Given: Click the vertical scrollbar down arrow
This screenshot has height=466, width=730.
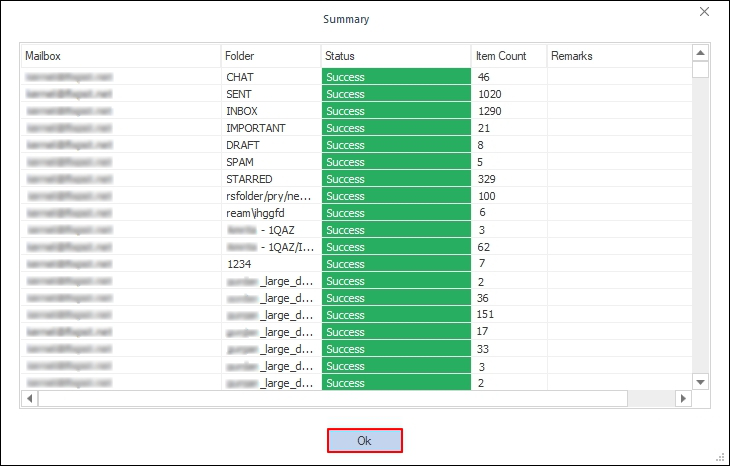Looking at the screenshot, I should [x=700, y=382].
